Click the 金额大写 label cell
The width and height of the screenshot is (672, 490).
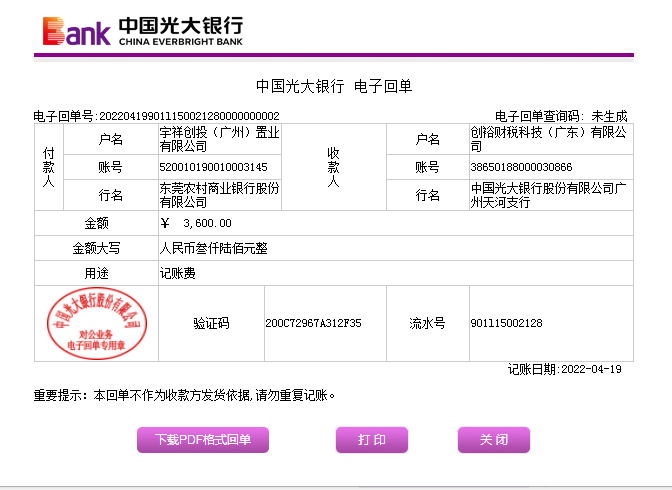tap(96, 248)
